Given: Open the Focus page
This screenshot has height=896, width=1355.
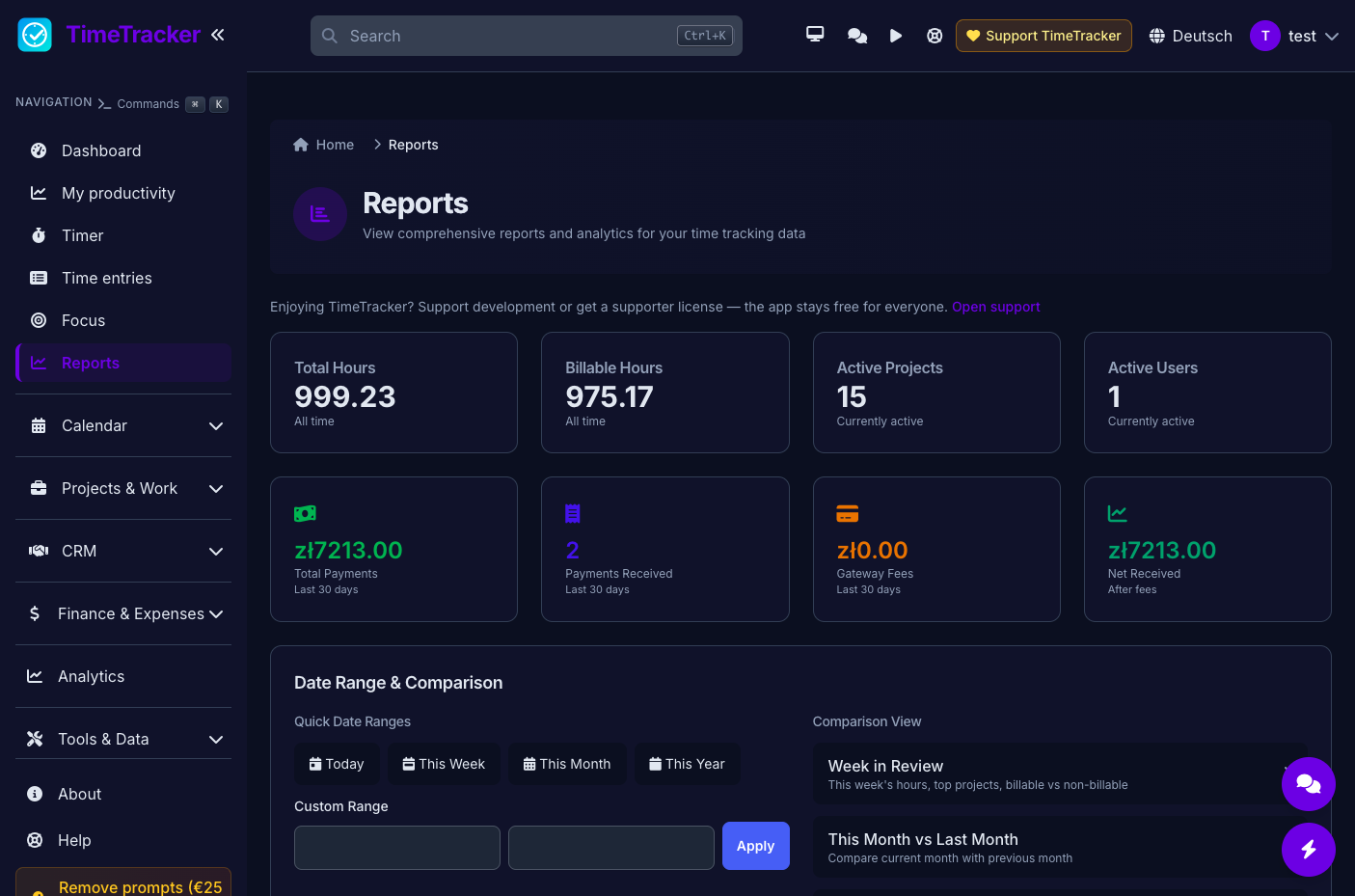Looking at the screenshot, I should (x=123, y=320).
